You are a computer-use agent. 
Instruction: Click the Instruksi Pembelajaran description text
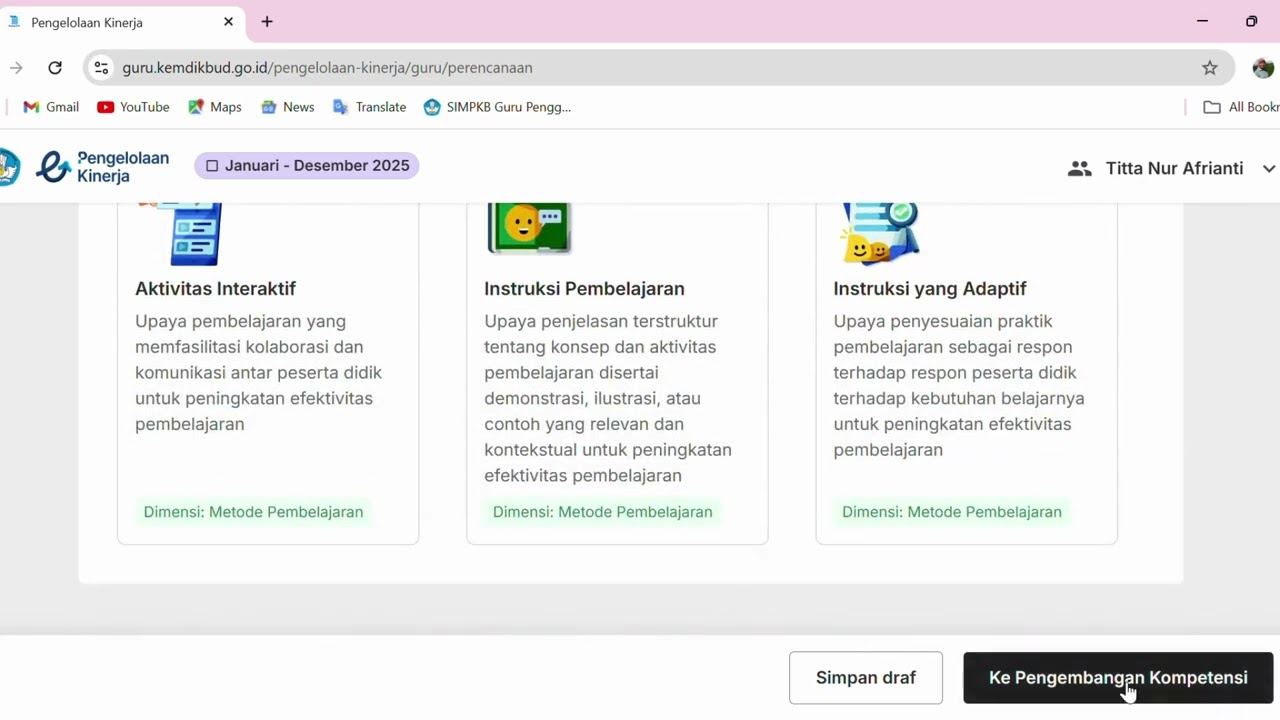point(608,398)
